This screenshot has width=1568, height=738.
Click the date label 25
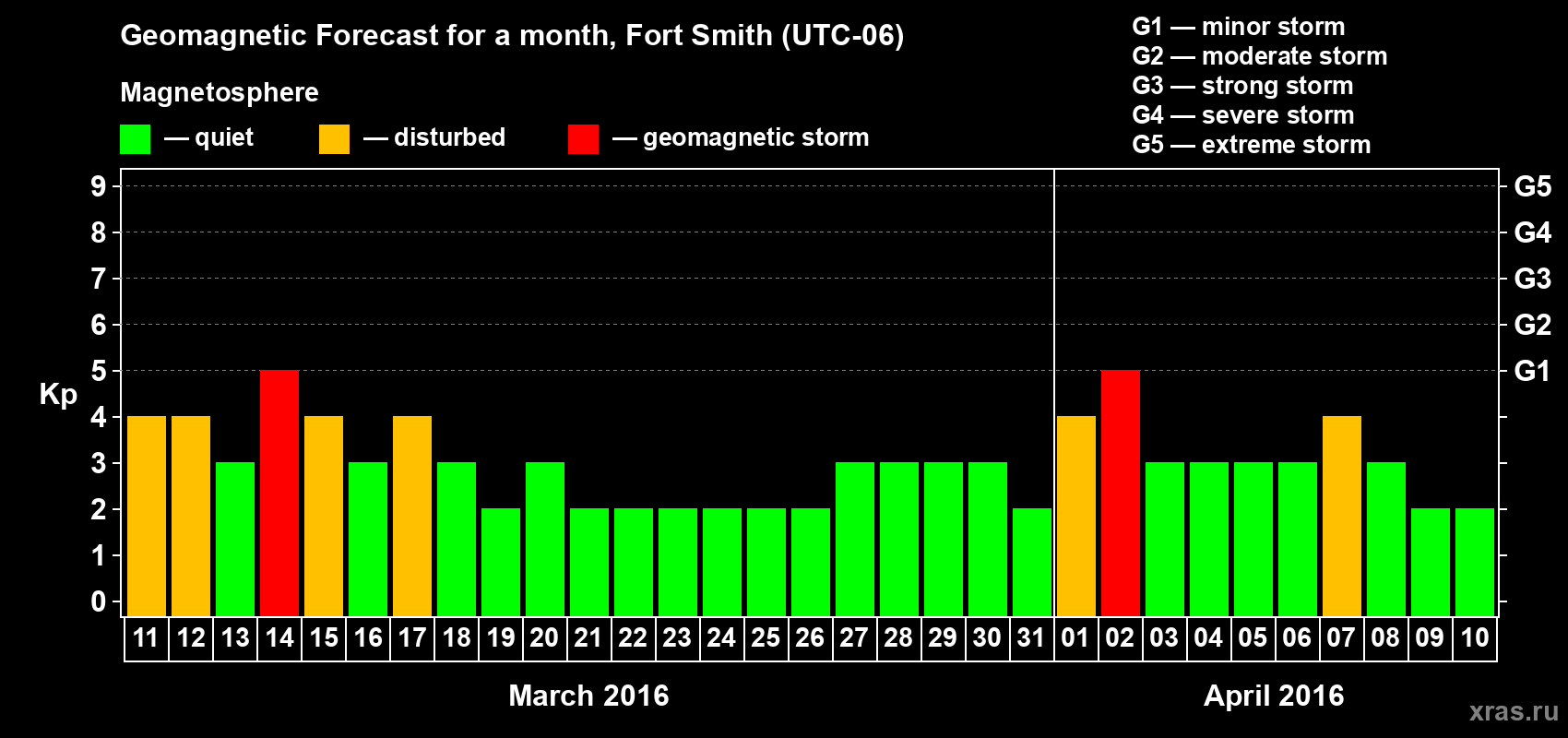pos(766,637)
